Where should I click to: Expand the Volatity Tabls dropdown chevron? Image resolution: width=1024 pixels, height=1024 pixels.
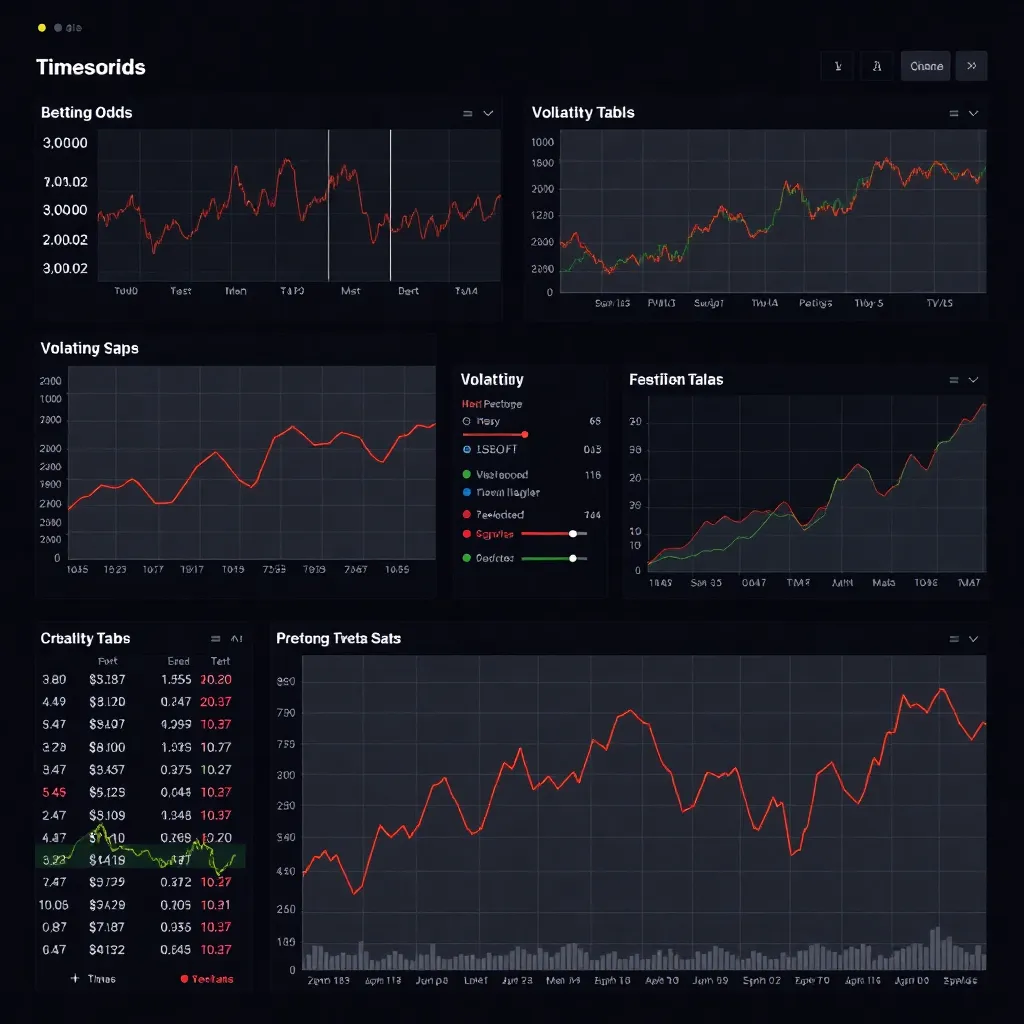click(x=973, y=114)
